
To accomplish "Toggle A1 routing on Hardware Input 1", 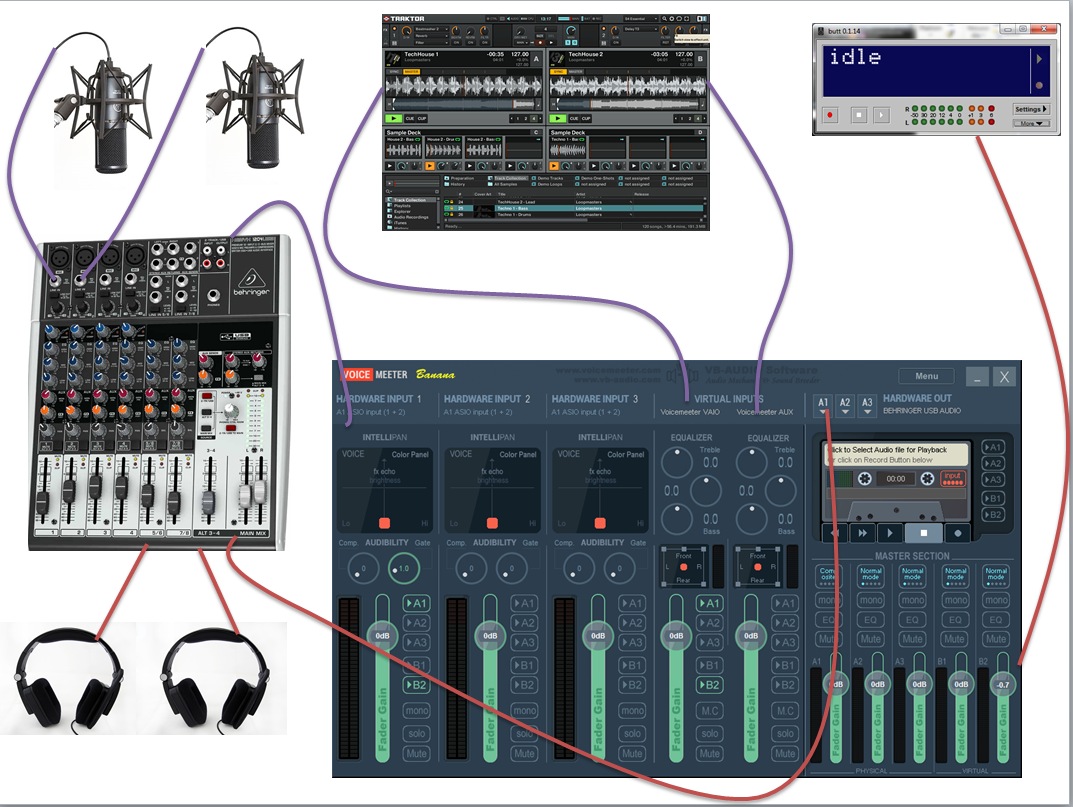I will pos(417,604).
